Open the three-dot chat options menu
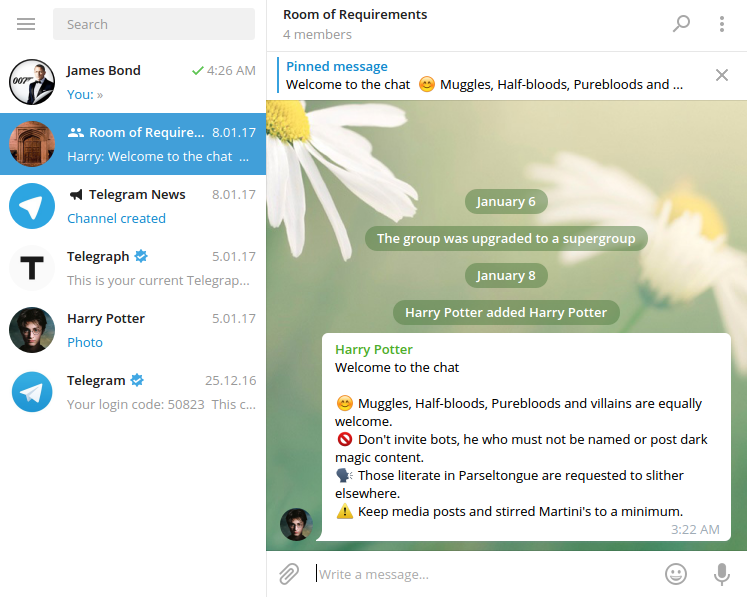 point(722,24)
